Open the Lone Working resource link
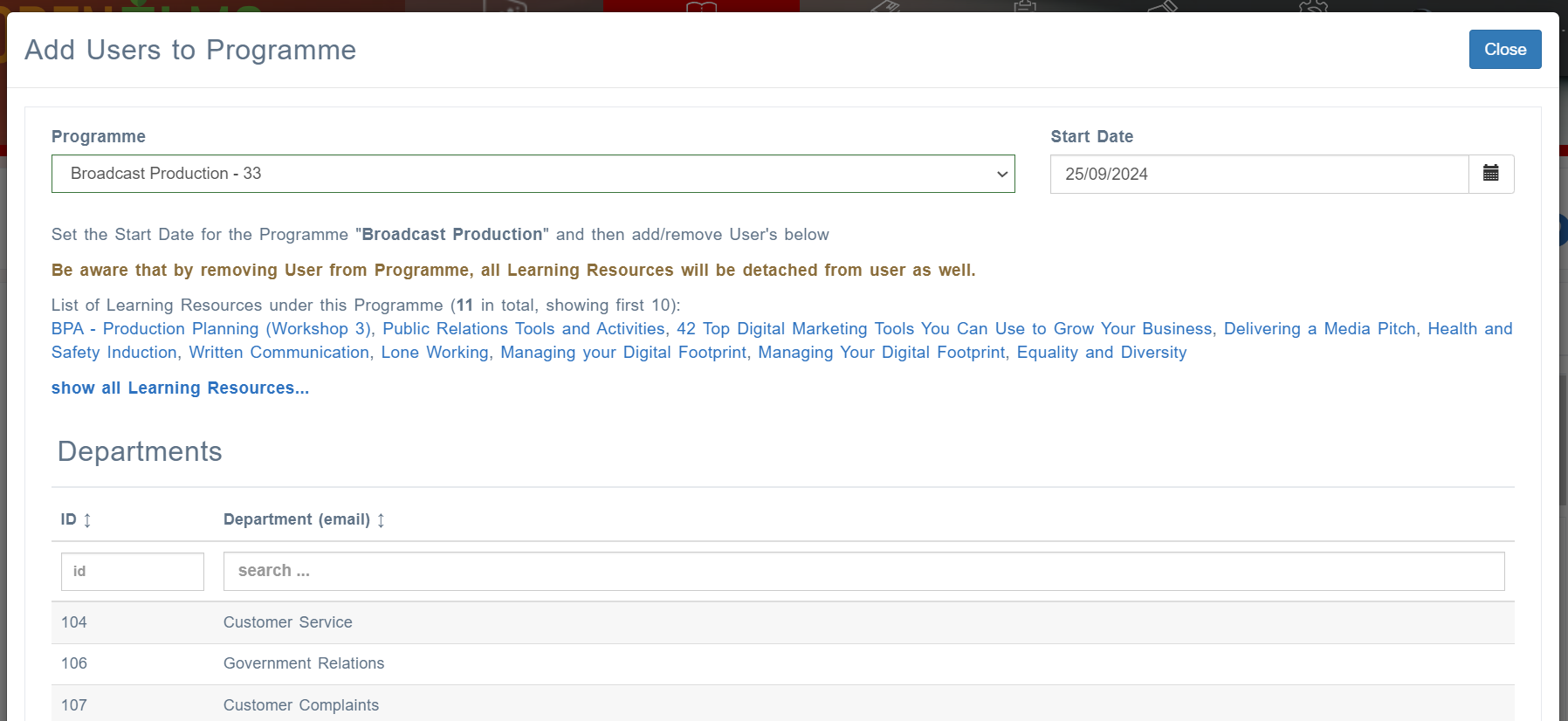The image size is (1568, 721). [x=435, y=353]
